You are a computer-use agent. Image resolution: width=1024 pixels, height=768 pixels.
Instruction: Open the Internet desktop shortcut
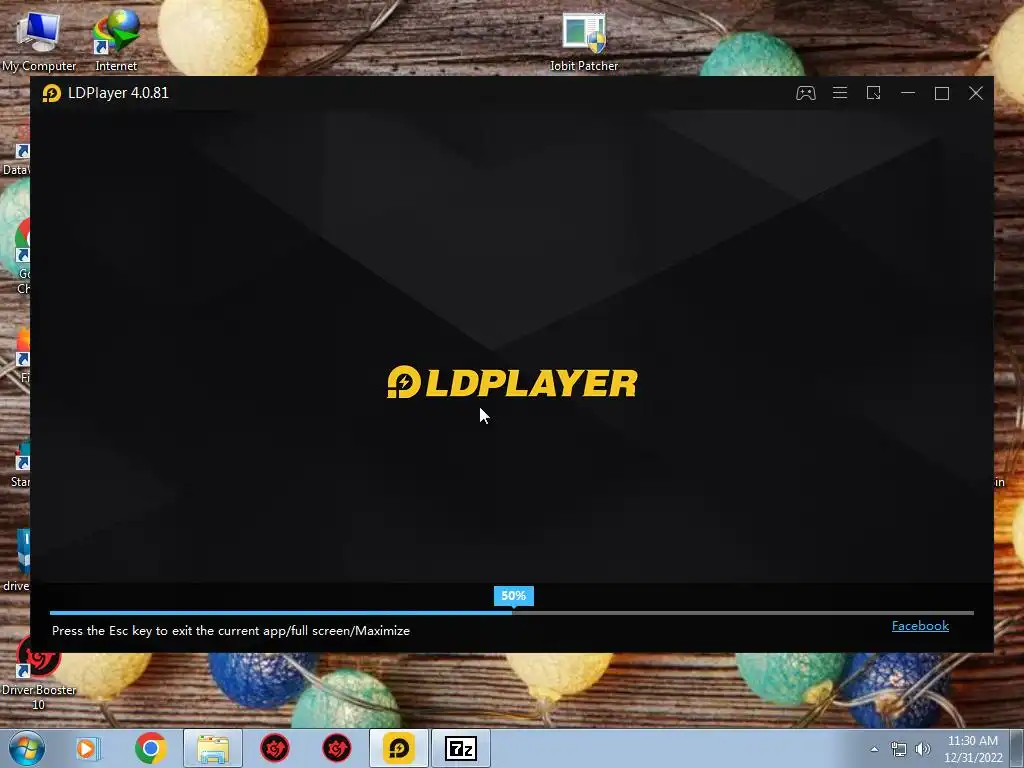(x=116, y=42)
